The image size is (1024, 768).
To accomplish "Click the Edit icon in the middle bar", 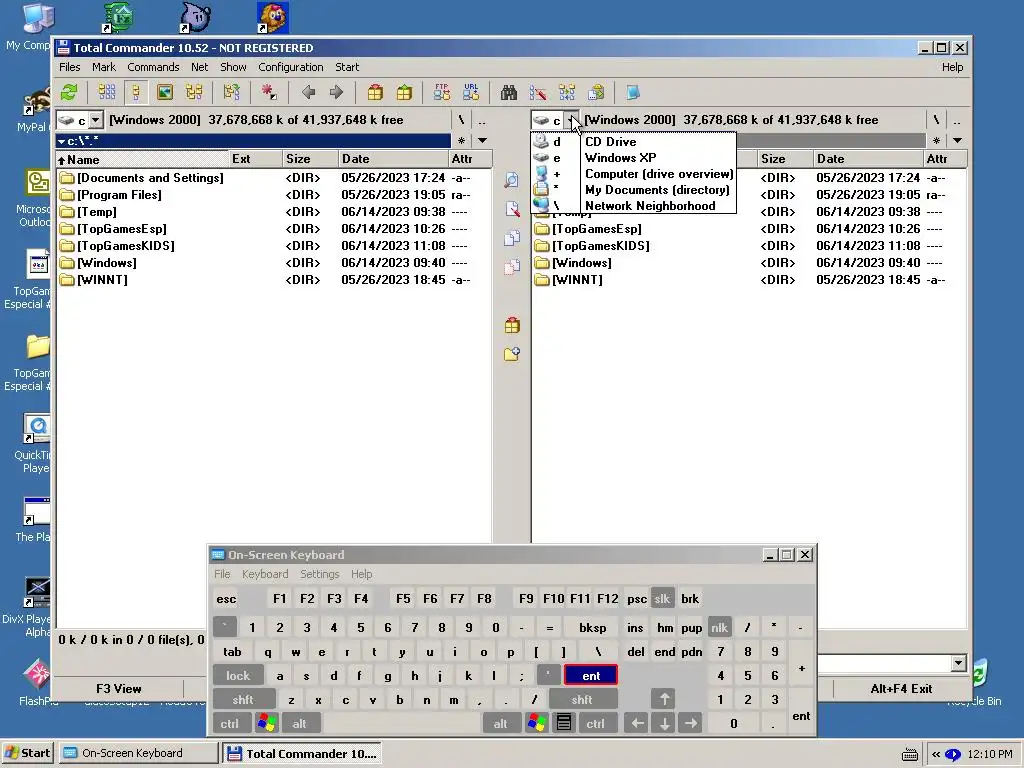I will (512, 209).
